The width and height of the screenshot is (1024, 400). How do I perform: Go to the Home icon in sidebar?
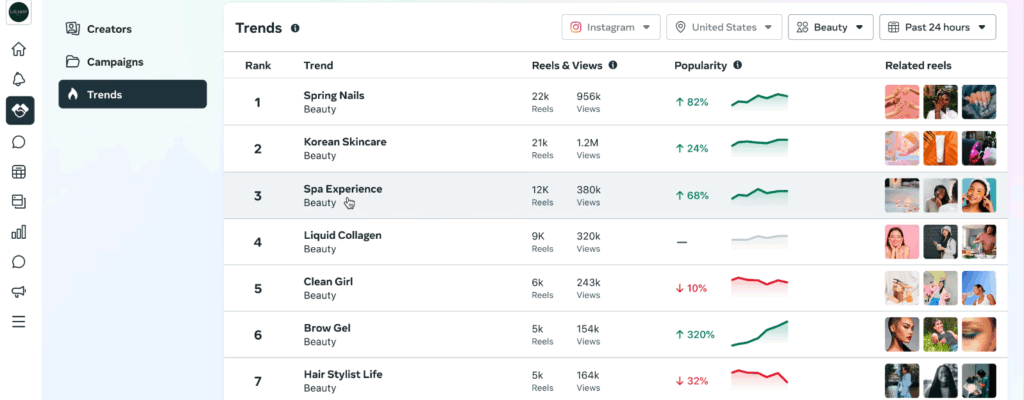pos(19,49)
